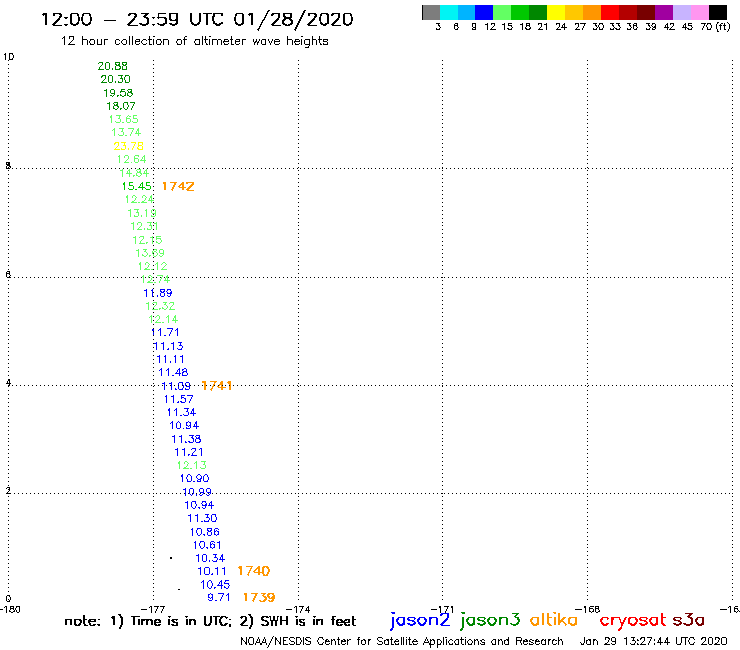Click the gray swatch in the color scale
Viewport: 740px width, 650px height.
431,12
